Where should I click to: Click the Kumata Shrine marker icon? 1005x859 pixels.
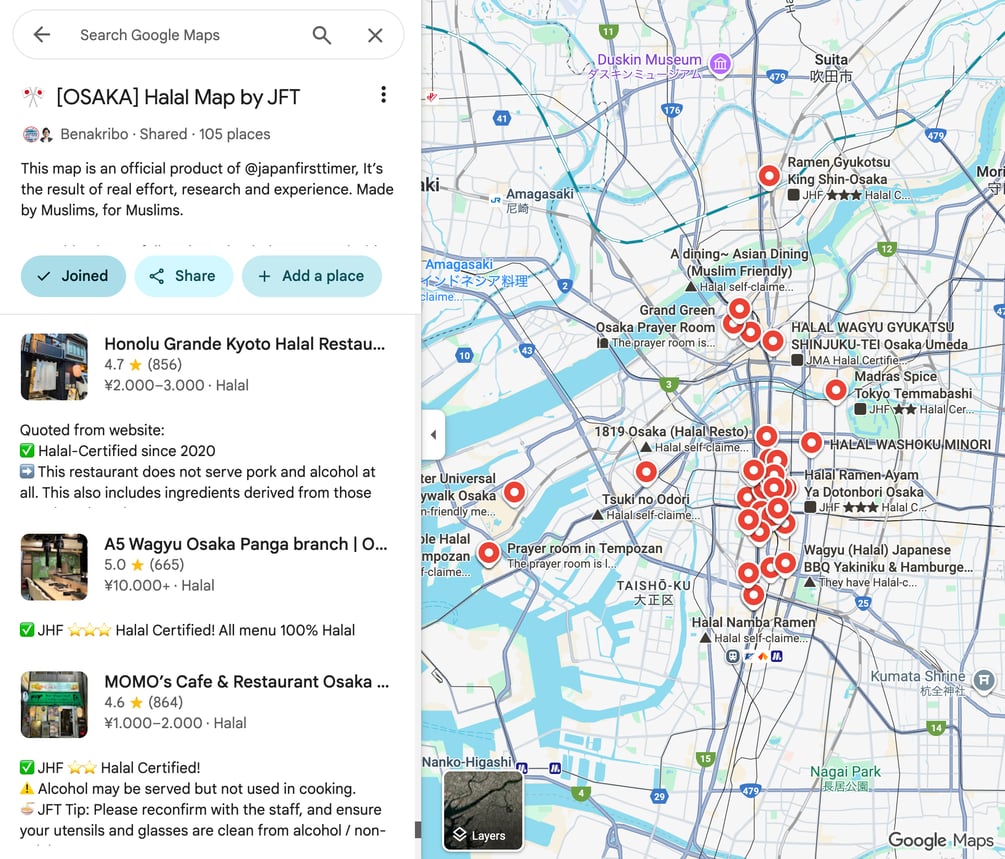[984, 680]
